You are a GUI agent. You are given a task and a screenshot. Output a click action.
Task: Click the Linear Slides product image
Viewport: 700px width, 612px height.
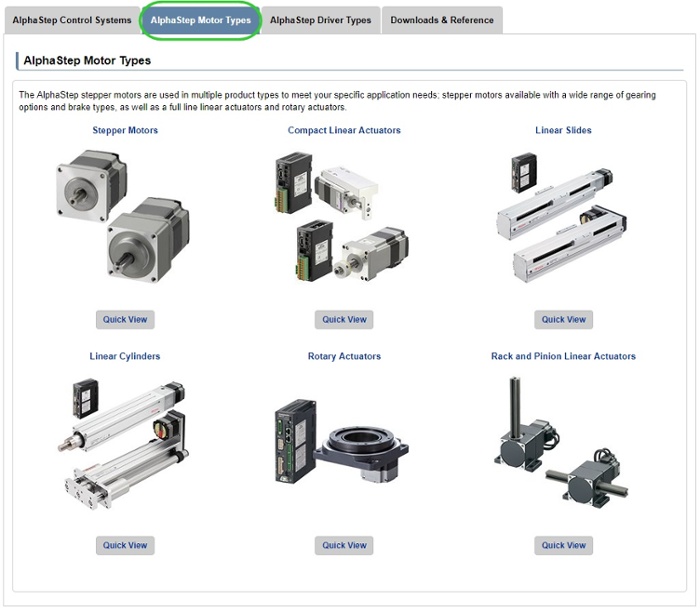[563, 218]
